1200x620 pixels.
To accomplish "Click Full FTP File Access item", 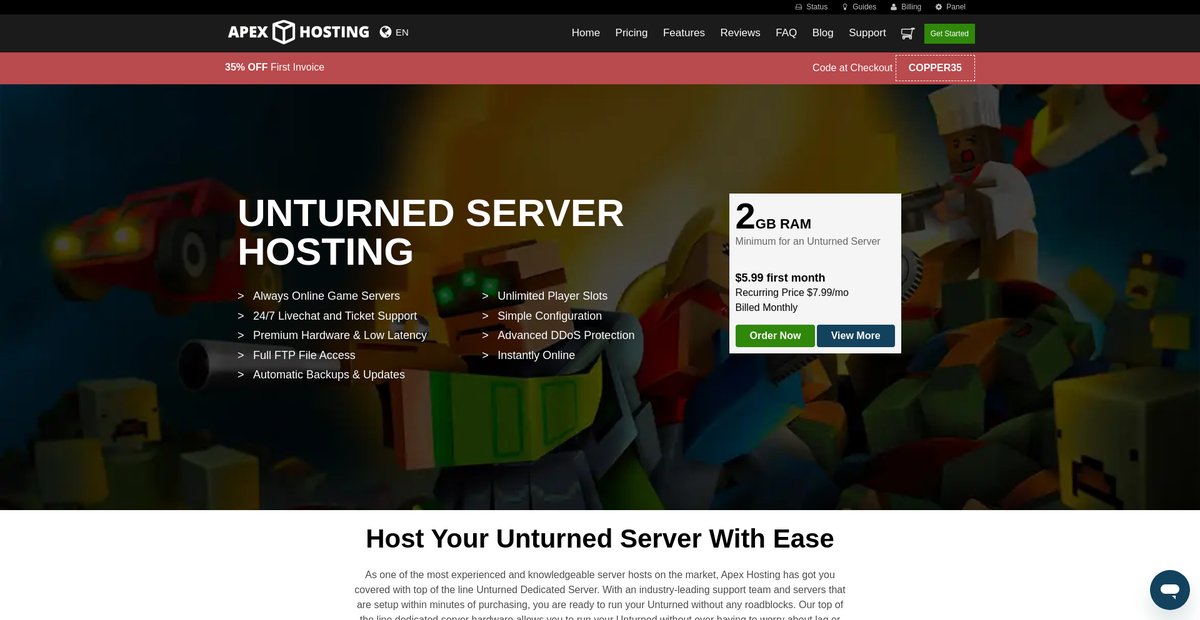I will tap(304, 355).
